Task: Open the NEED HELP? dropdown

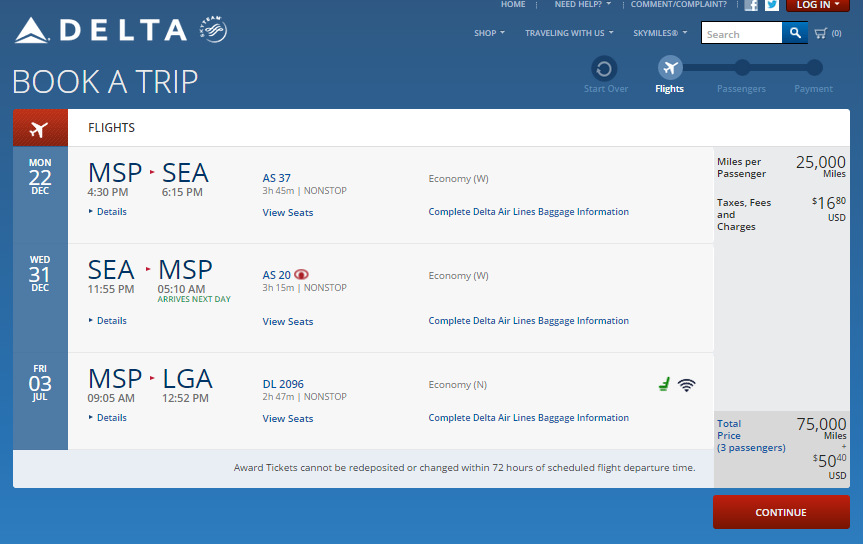Action: pyautogui.click(x=582, y=4)
